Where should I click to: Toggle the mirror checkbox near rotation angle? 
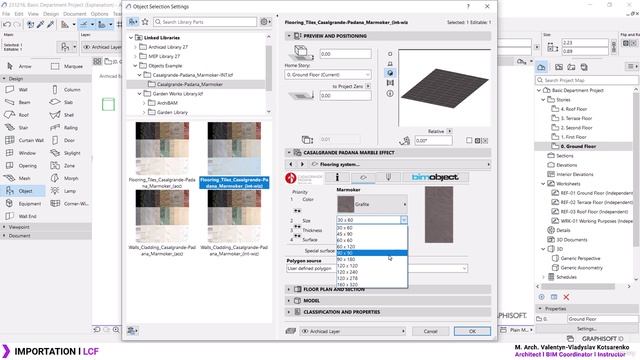(x=469, y=140)
